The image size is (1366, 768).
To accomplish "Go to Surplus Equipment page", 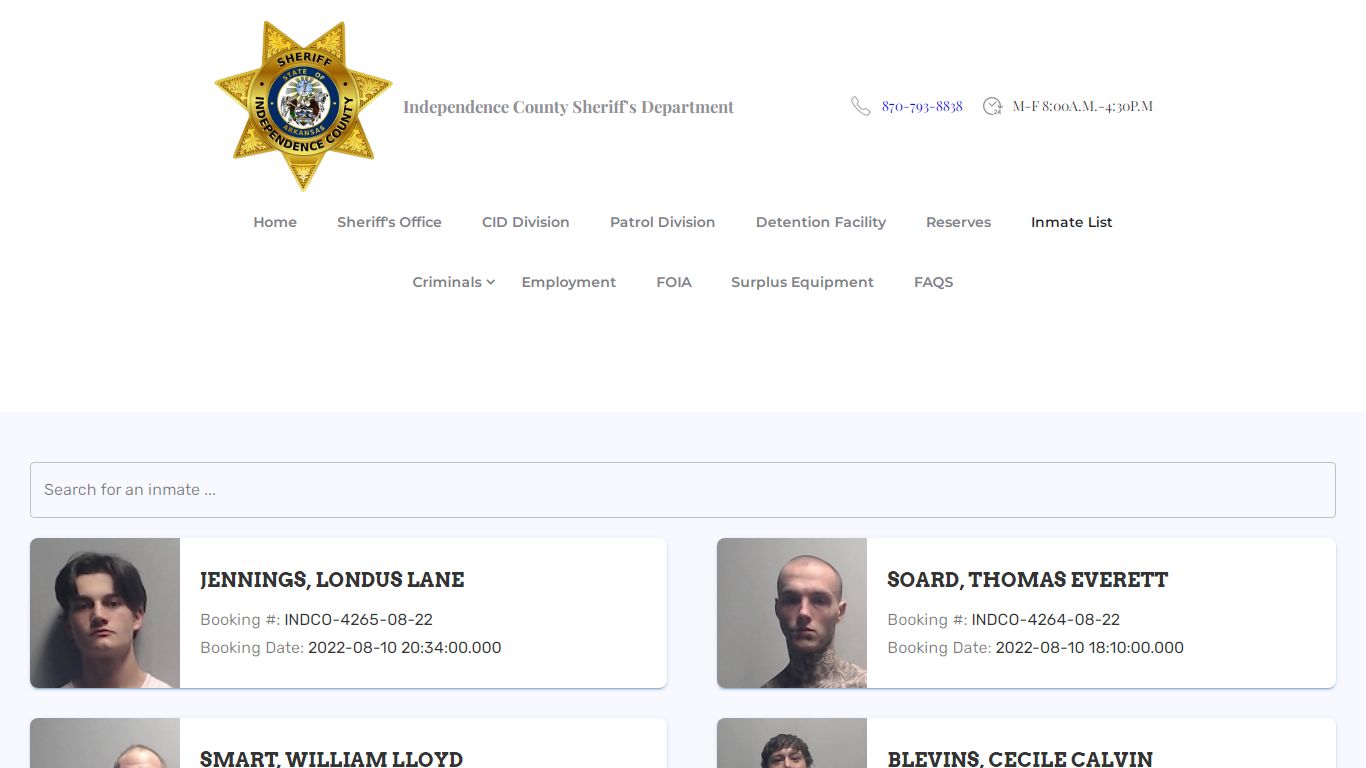I will click(802, 282).
